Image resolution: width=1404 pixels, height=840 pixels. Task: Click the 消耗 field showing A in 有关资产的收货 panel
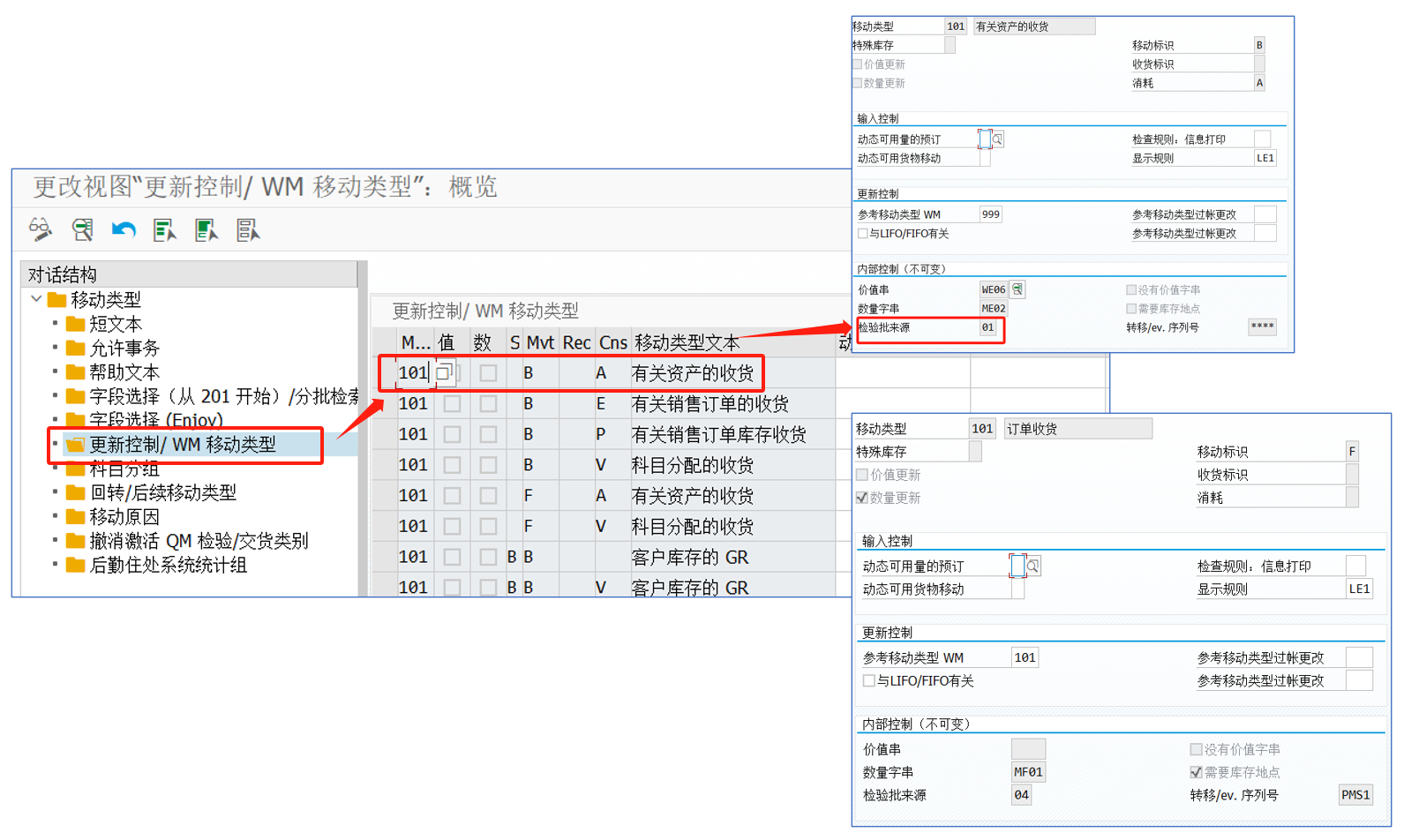(1259, 83)
